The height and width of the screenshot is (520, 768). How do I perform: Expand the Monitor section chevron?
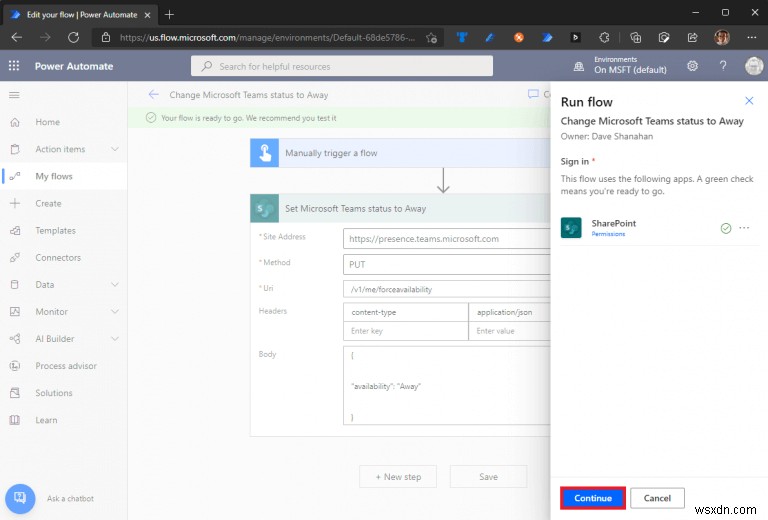[115, 311]
